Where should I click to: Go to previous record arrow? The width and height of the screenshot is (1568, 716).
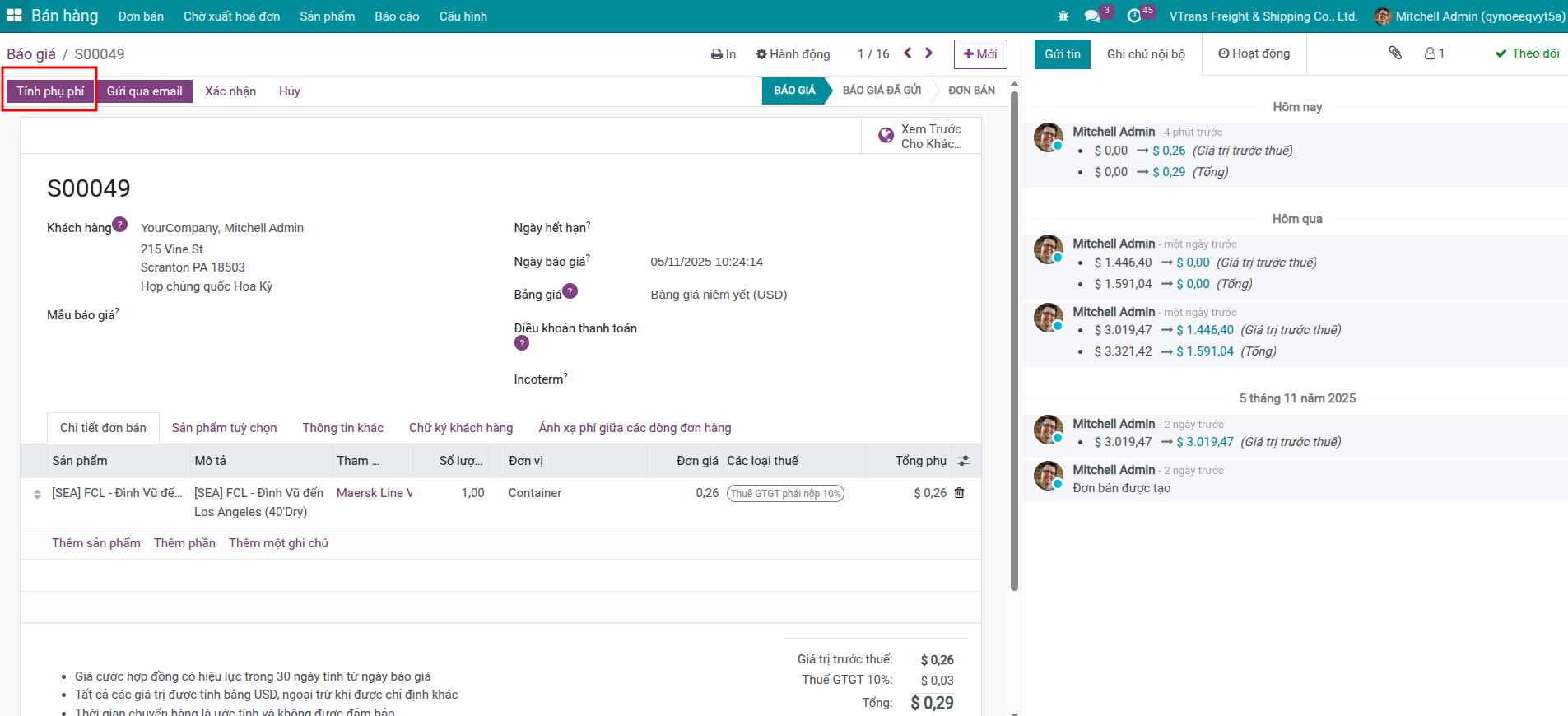pos(908,53)
